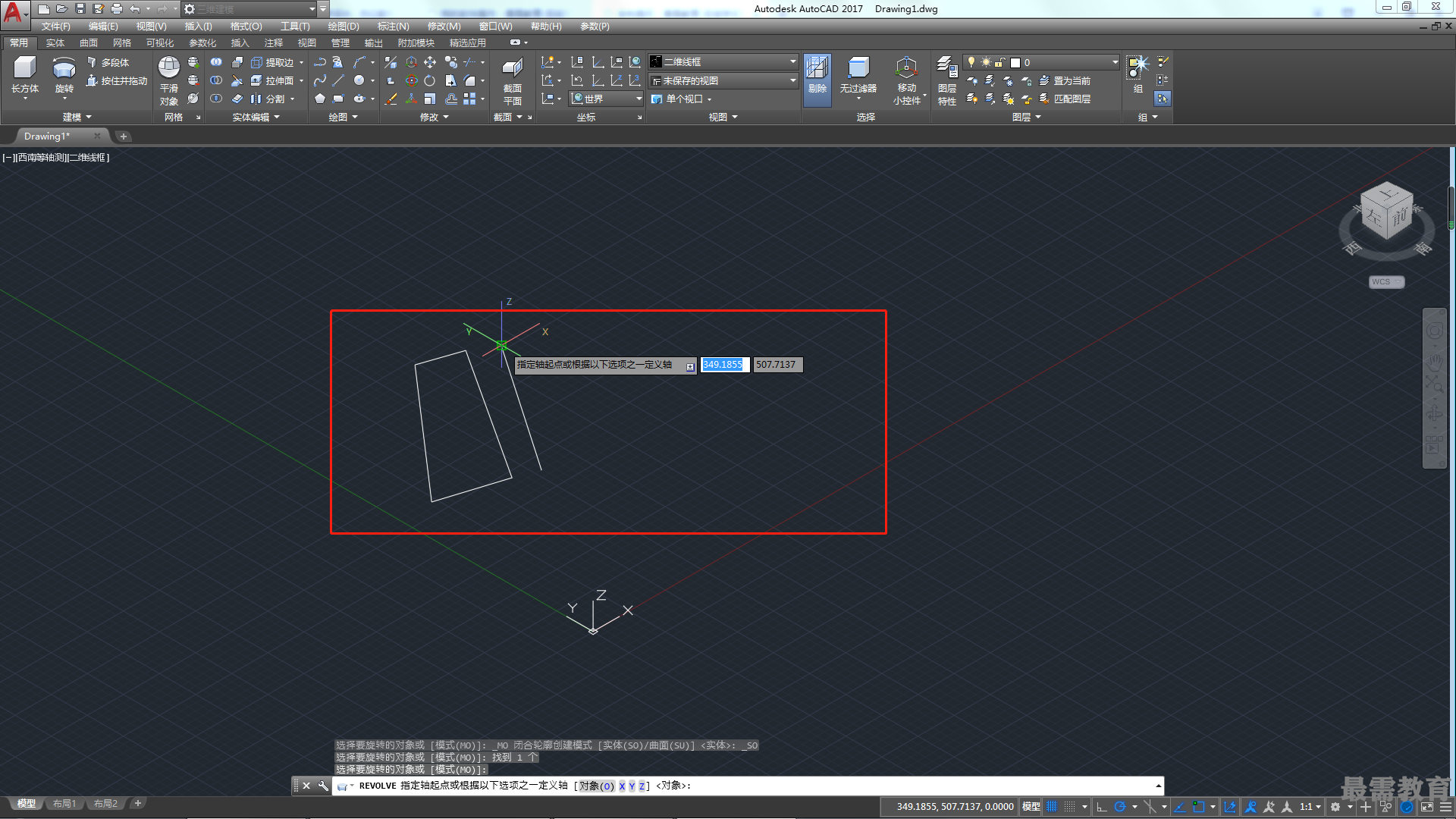The height and width of the screenshot is (819, 1456).
Task: Switch to Layout1 (布局1) tab
Action: pos(64,803)
